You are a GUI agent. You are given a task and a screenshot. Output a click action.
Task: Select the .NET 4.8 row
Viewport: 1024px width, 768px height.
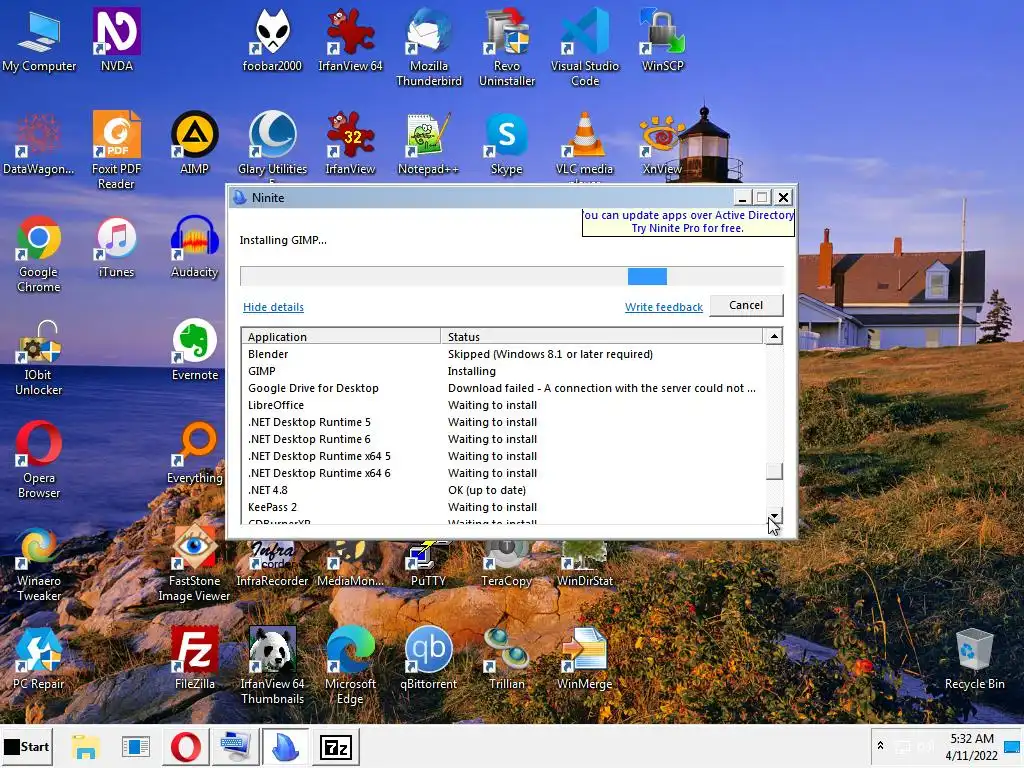[x=503, y=490]
